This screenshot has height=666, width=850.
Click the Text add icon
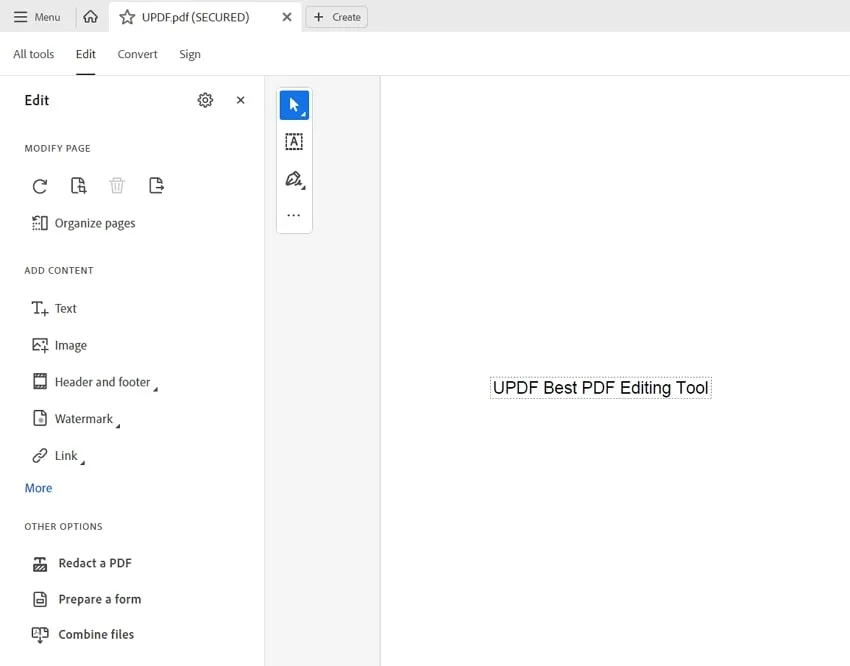(40, 308)
